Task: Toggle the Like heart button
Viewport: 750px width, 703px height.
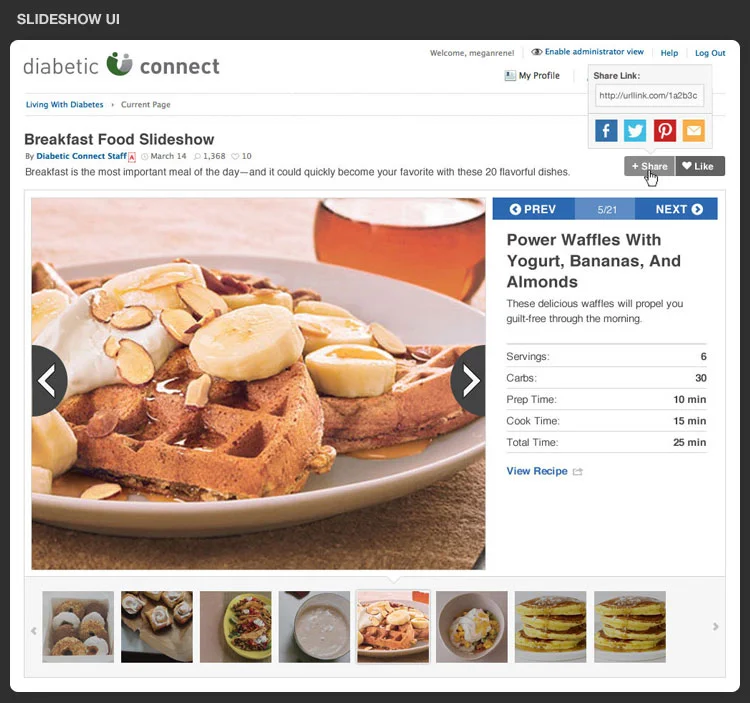Action: (700, 166)
